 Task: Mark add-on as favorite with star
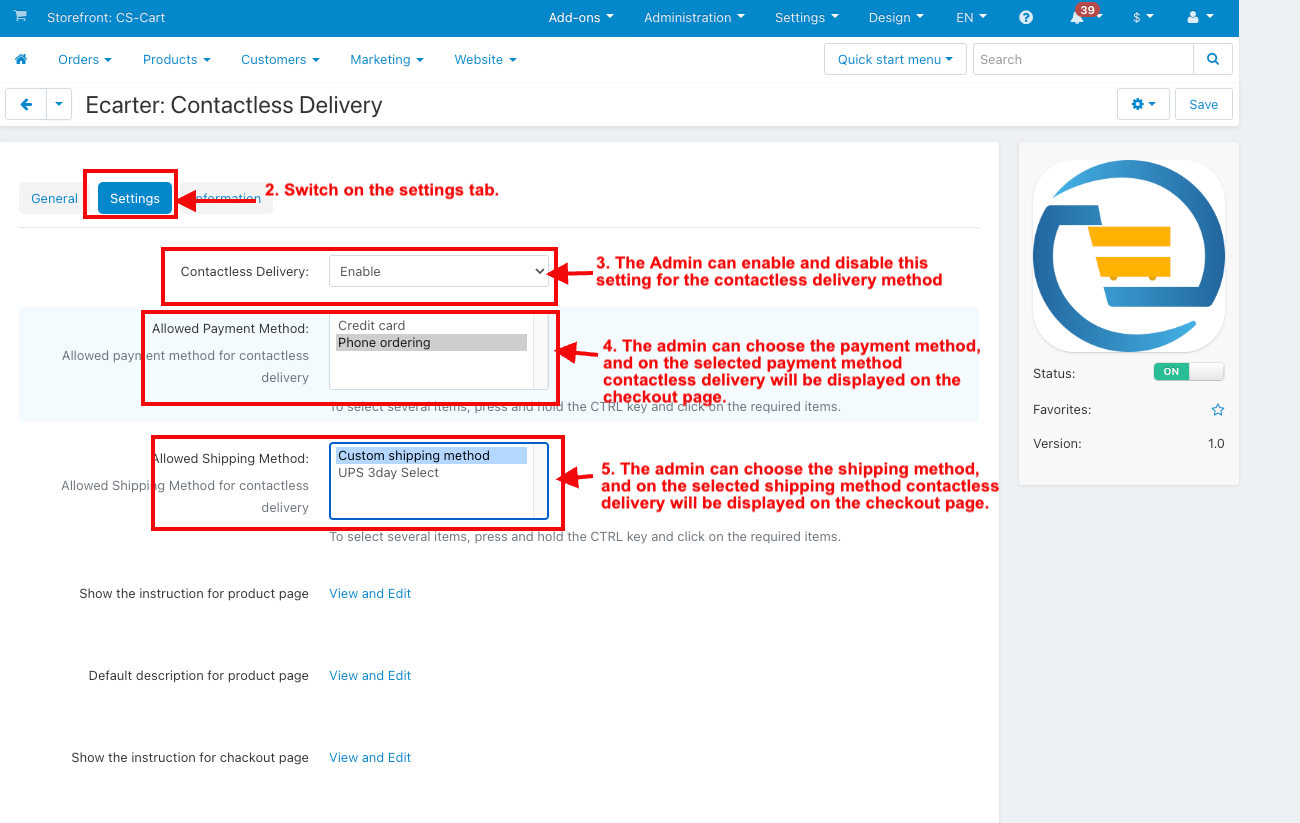[1217, 410]
